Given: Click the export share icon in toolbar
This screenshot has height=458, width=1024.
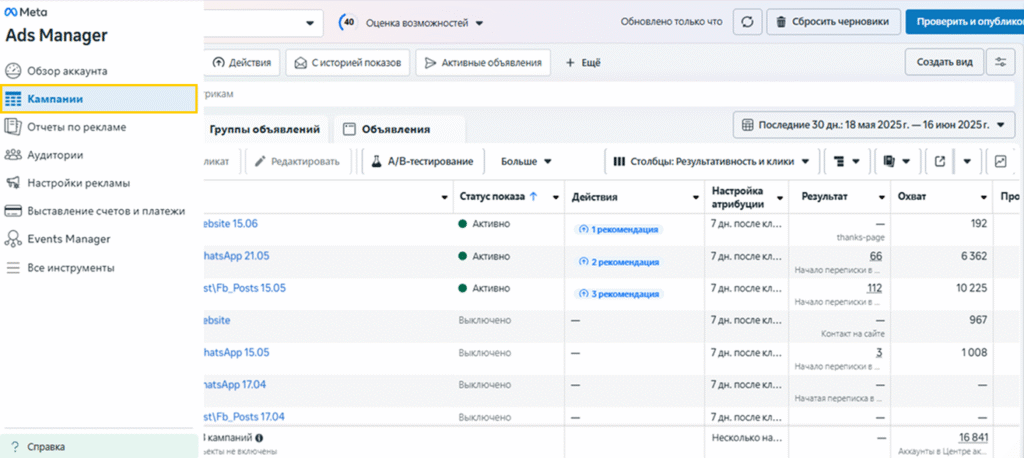Looking at the screenshot, I should 940,161.
